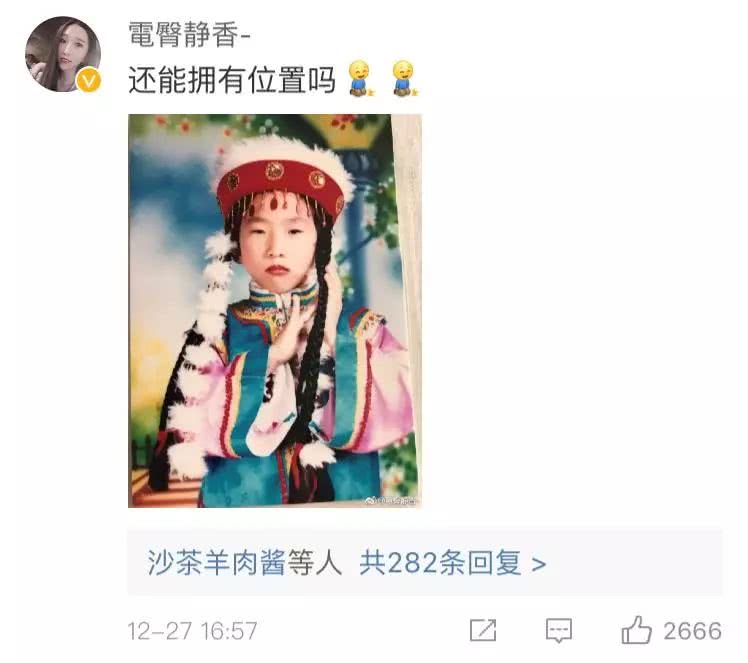The image size is (748, 663).
Task: Click the orange verified V badge
Action: pyautogui.click(x=89, y=80)
